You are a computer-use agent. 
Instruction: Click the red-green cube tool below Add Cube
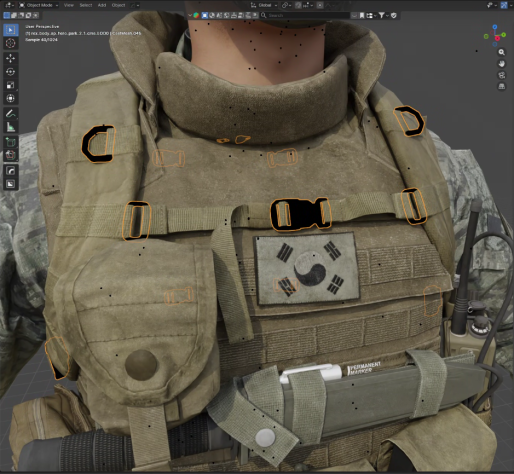pyautogui.click(x=10, y=155)
